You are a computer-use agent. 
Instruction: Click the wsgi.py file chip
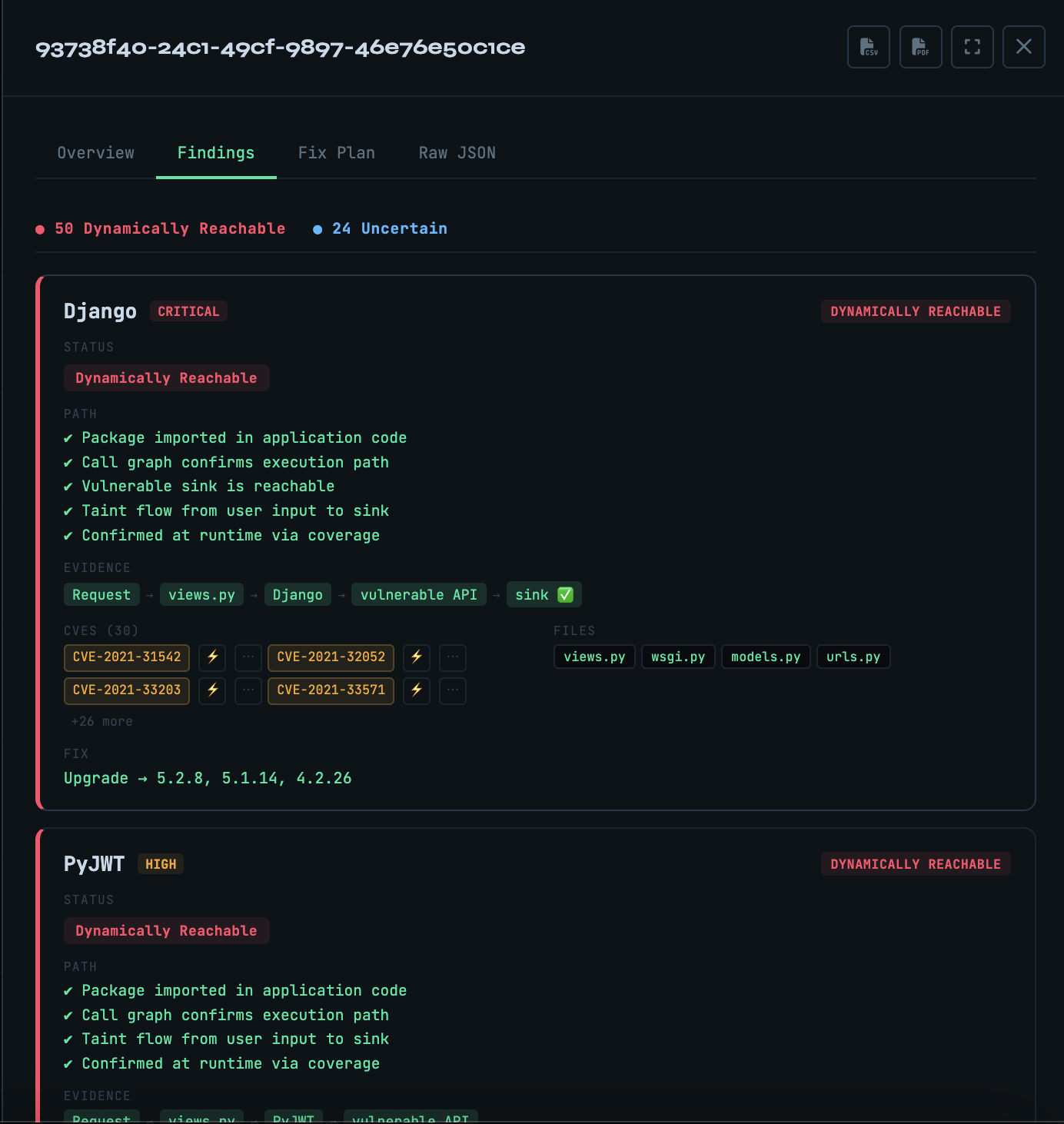click(x=678, y=657)
